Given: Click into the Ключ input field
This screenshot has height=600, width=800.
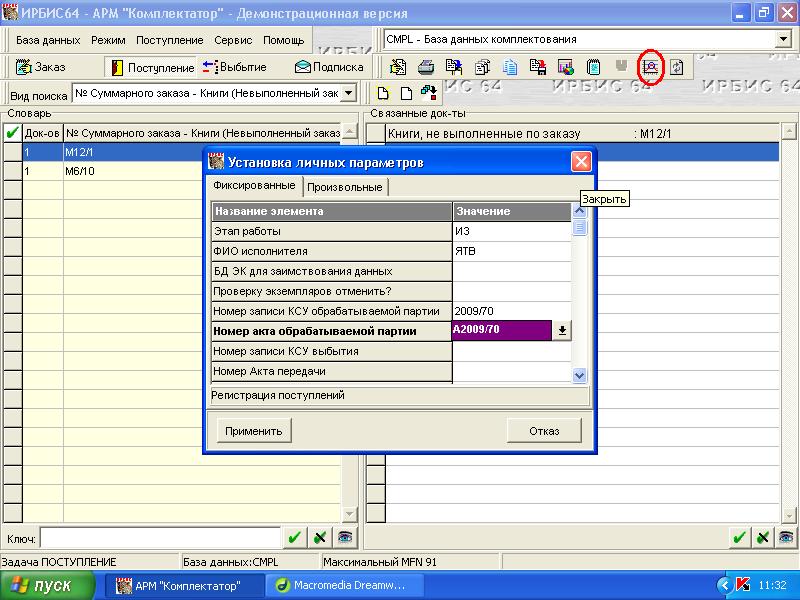Looking at the screenshot, I should pos(160,538).
